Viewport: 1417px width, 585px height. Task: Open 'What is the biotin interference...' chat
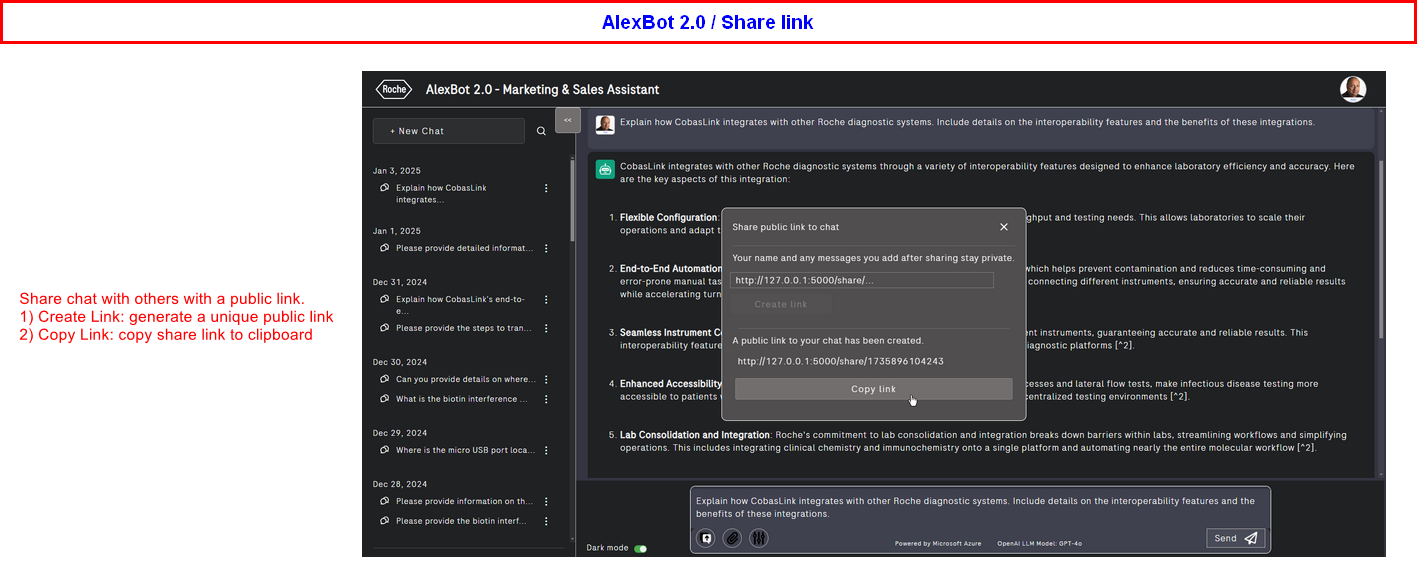click(x=462, y=399)
